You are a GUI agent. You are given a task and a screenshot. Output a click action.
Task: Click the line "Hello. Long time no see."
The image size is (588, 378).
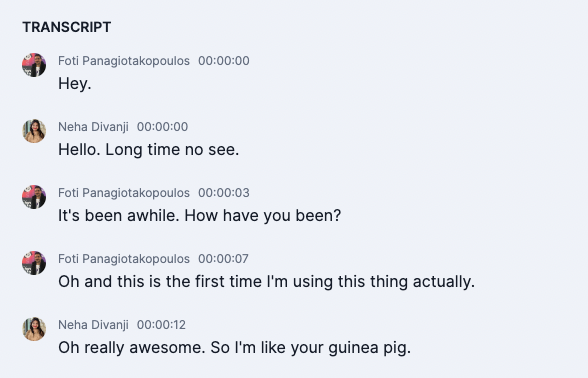pyautogui.click(x=148, y=149)
